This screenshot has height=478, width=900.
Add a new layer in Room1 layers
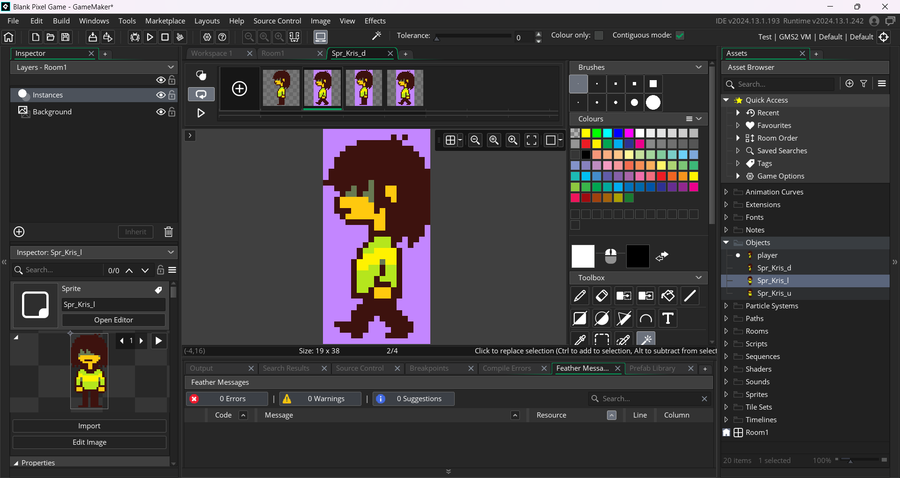click(19, 232)
